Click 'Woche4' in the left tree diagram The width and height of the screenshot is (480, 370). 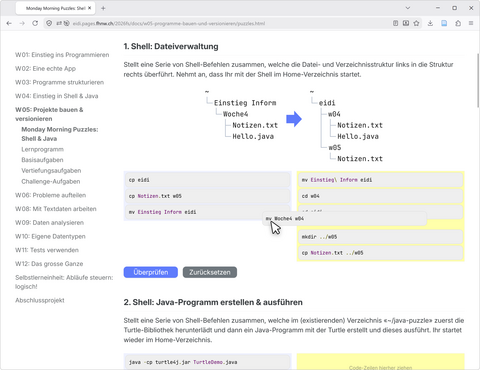[236, 114]
